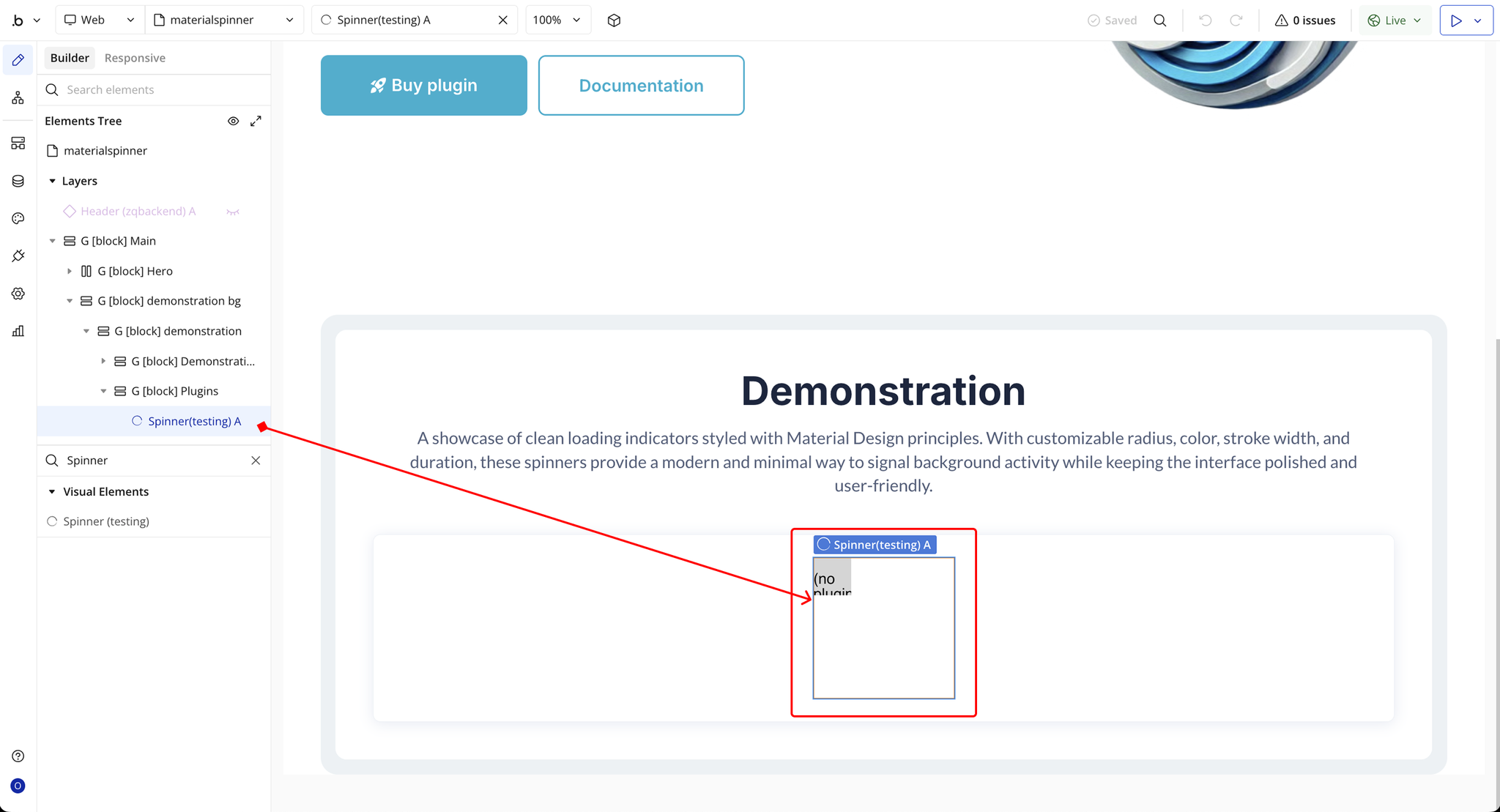
Task: Unhide the Header (zqbackend) A layer
Action: (x=233, y=212)
